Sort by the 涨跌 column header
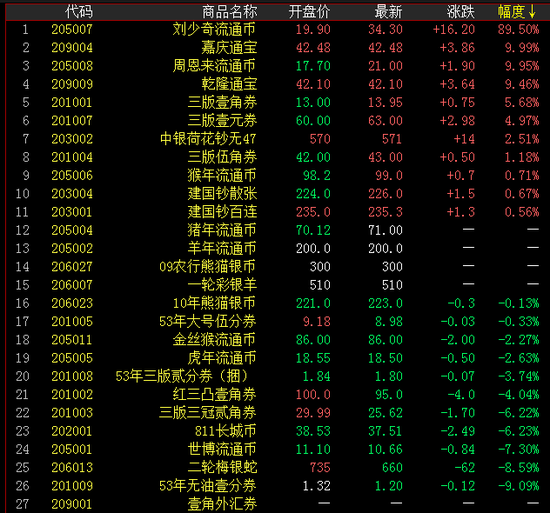 [x=461, y=12]
